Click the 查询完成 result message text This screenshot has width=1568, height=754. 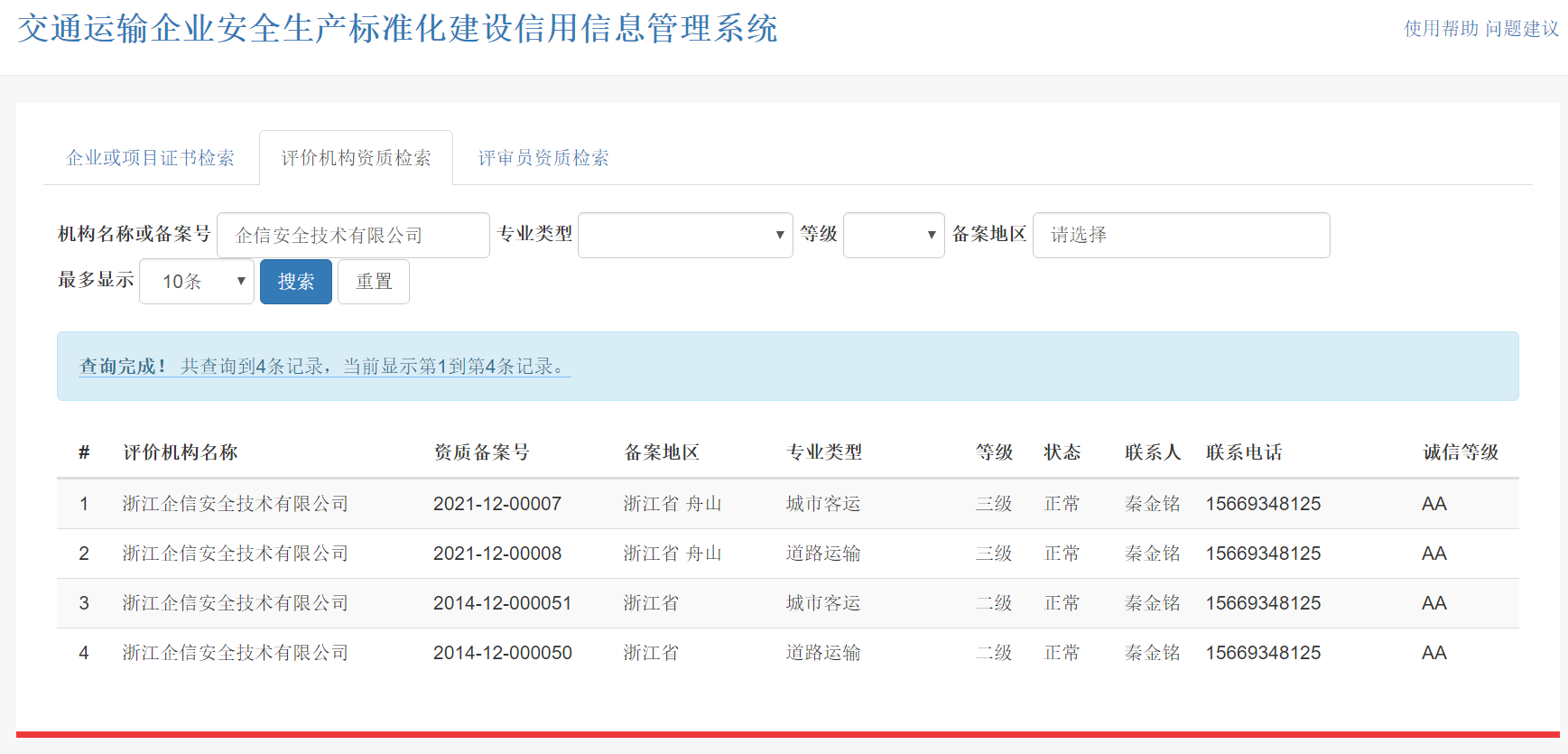click(x=325, y=367)
